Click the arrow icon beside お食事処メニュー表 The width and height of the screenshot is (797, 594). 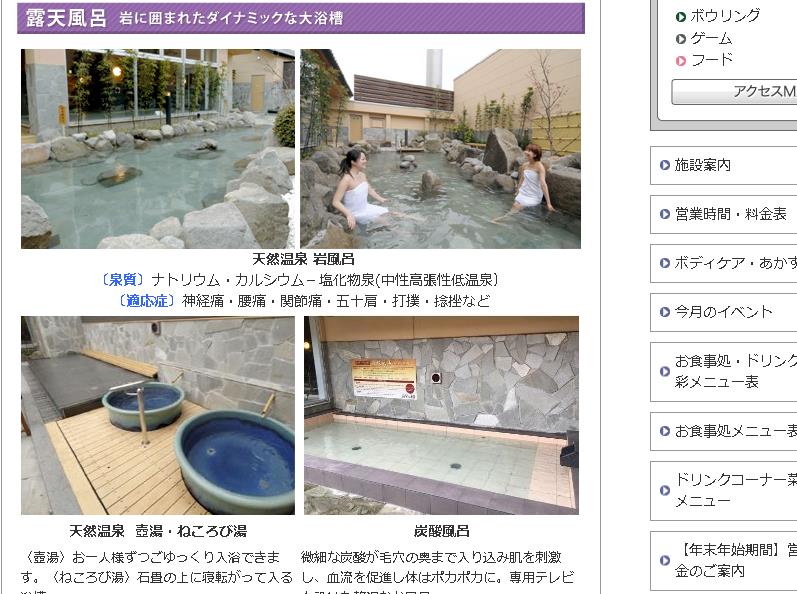[664, 431]
